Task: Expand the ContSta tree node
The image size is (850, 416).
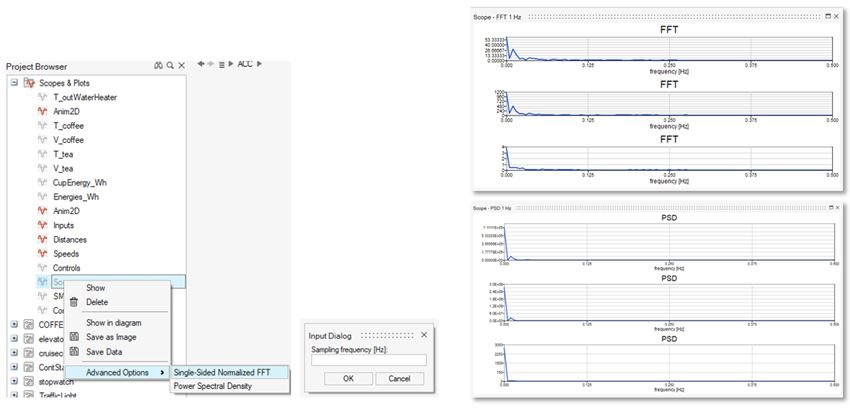Action: (14, 367)
